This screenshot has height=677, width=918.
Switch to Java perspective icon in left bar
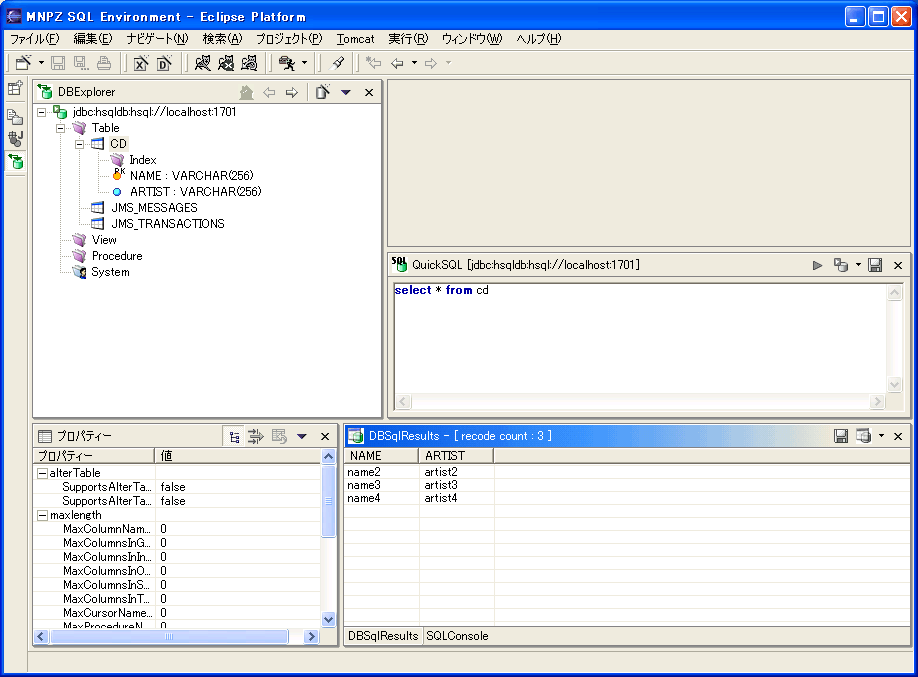point(15,139)
